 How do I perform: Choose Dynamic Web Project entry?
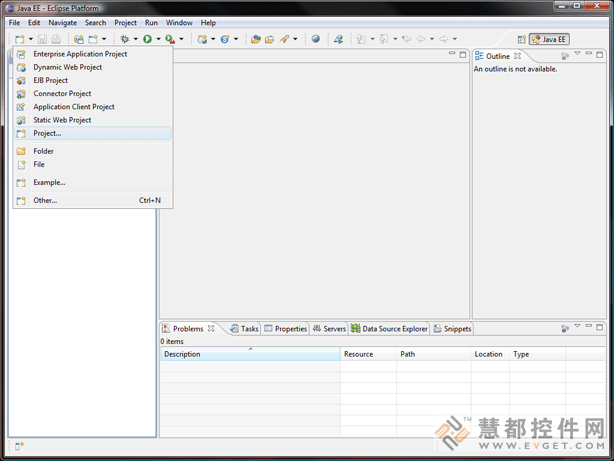coord(93,67)
